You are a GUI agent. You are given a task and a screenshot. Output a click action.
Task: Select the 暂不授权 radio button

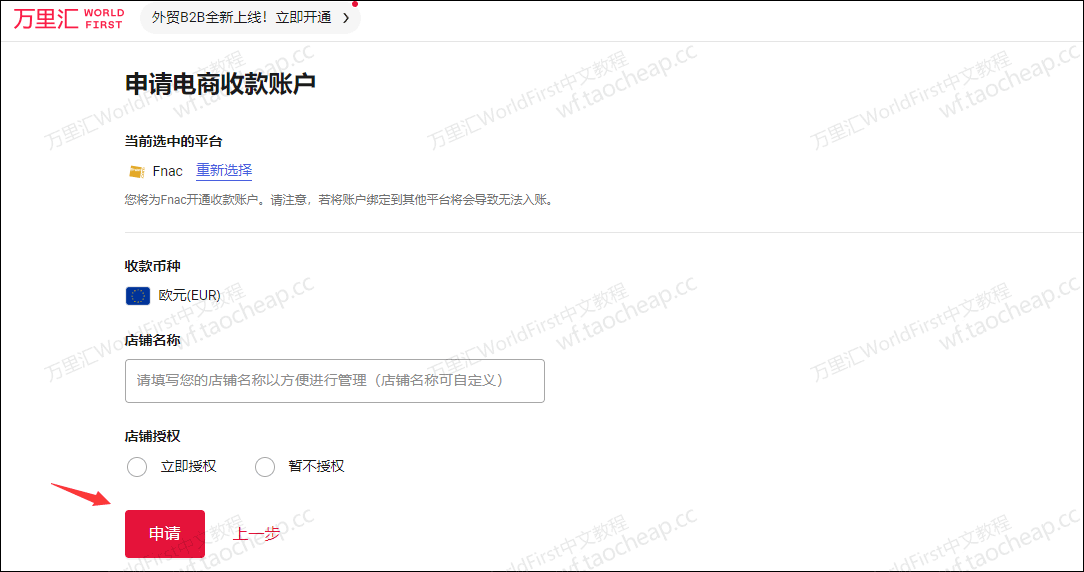265,467
